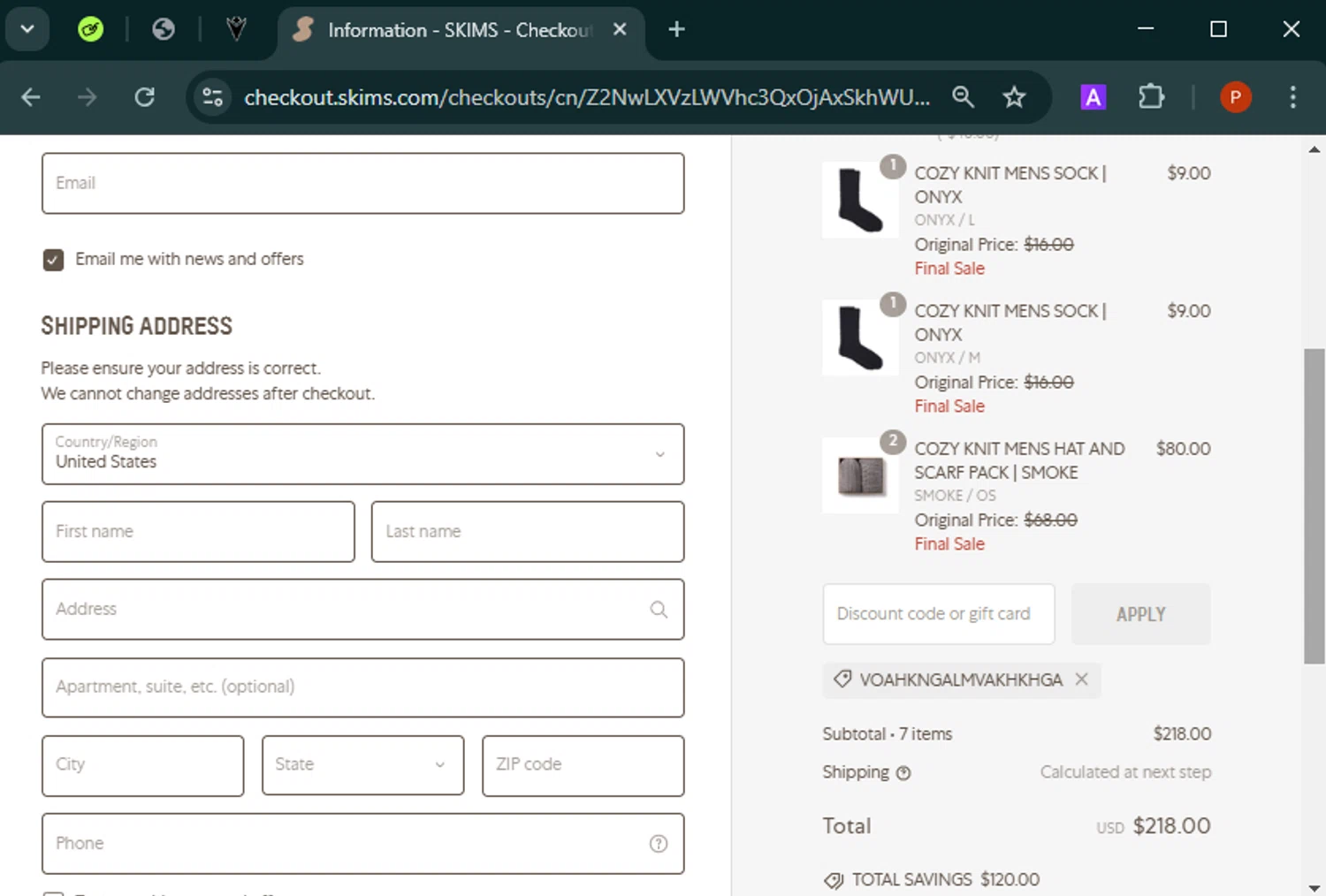
Task: Click the ONYX / L variant text
Action: tap(945, 220)
